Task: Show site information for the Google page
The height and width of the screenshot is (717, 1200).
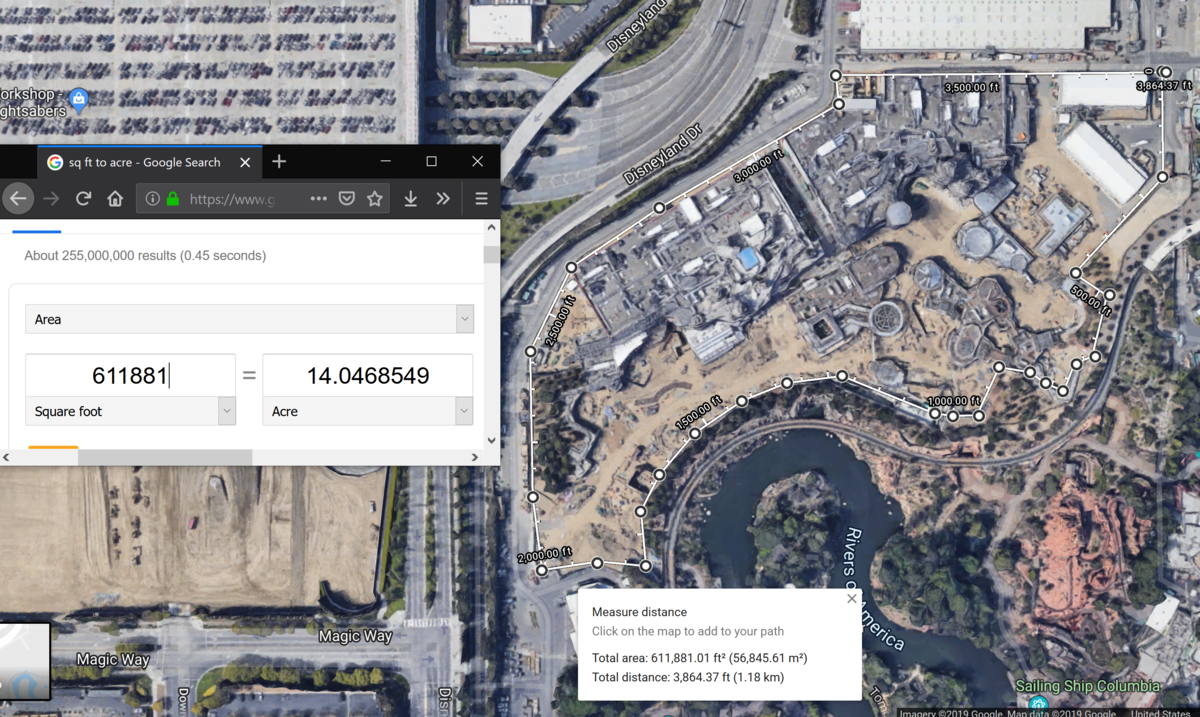Action: point(152,199)
